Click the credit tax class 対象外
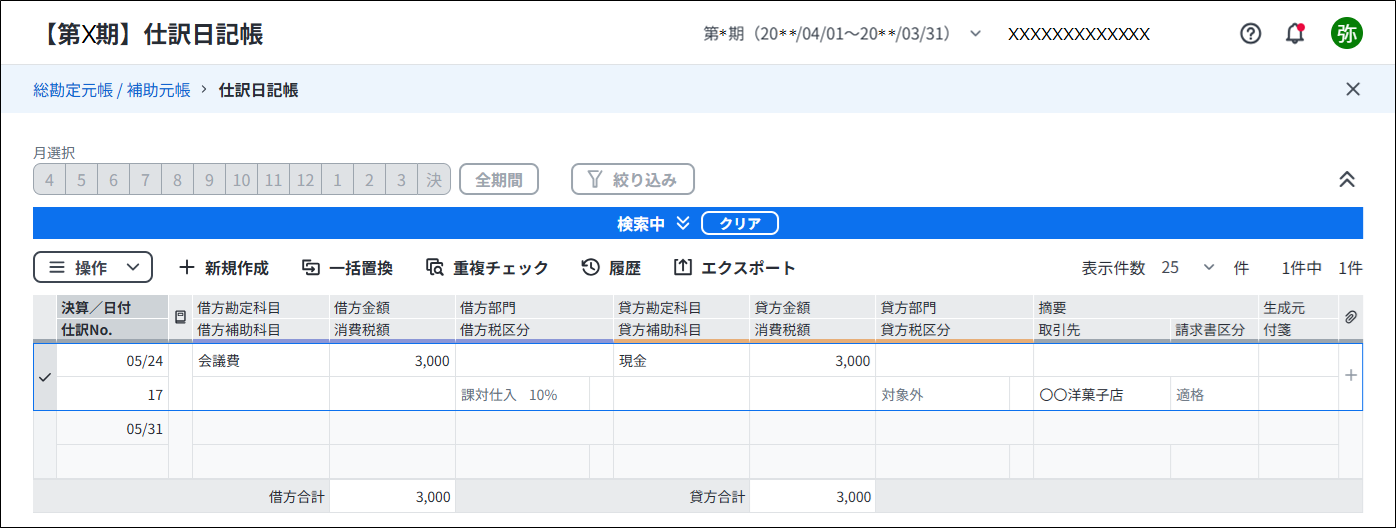The image size is (1396, 528). 942,395
